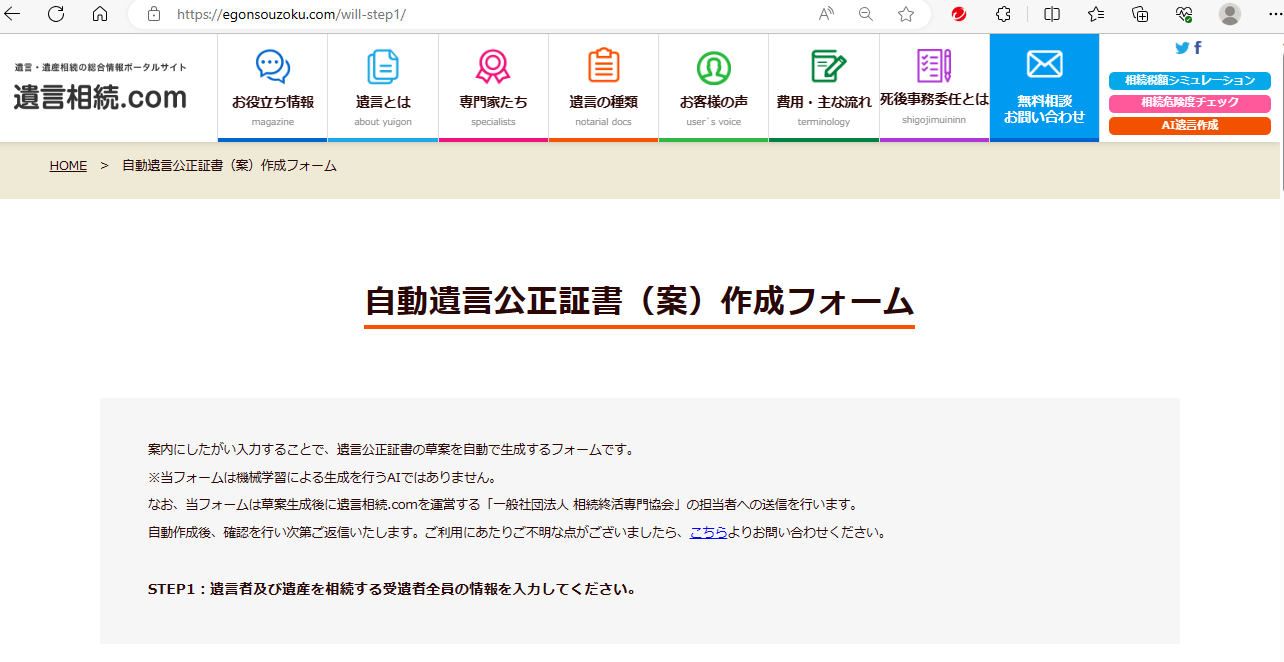
Task: Open AI遺言作成 button
Action: 1190,126
